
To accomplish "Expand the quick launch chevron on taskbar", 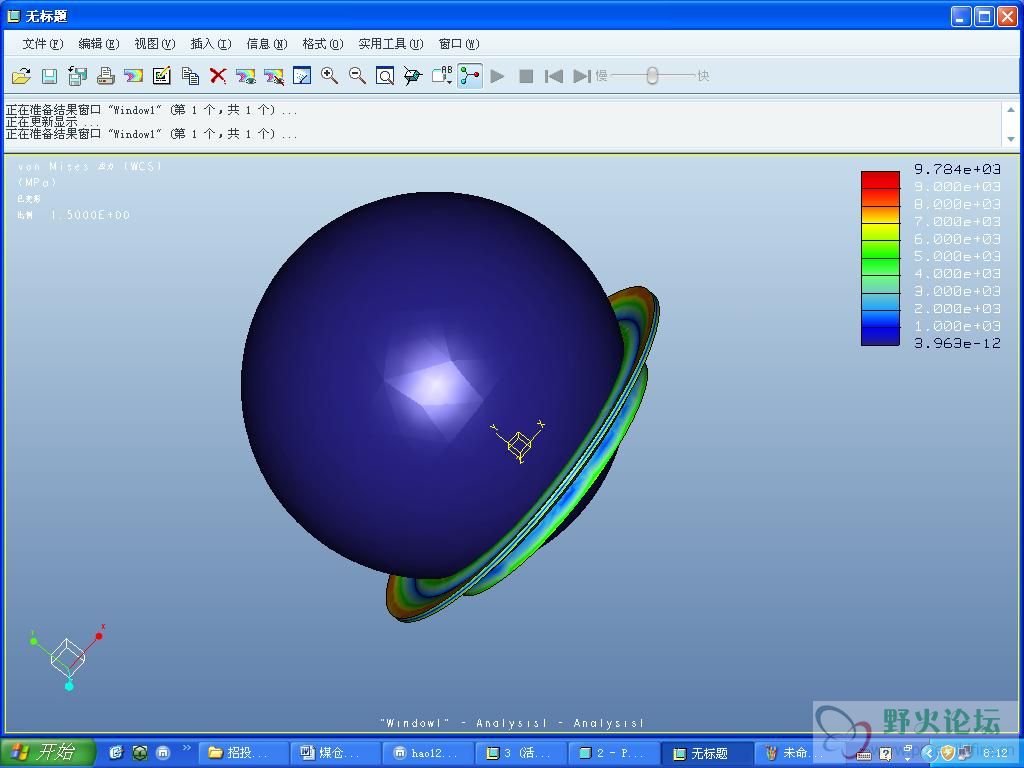I will tap(186, 748).
